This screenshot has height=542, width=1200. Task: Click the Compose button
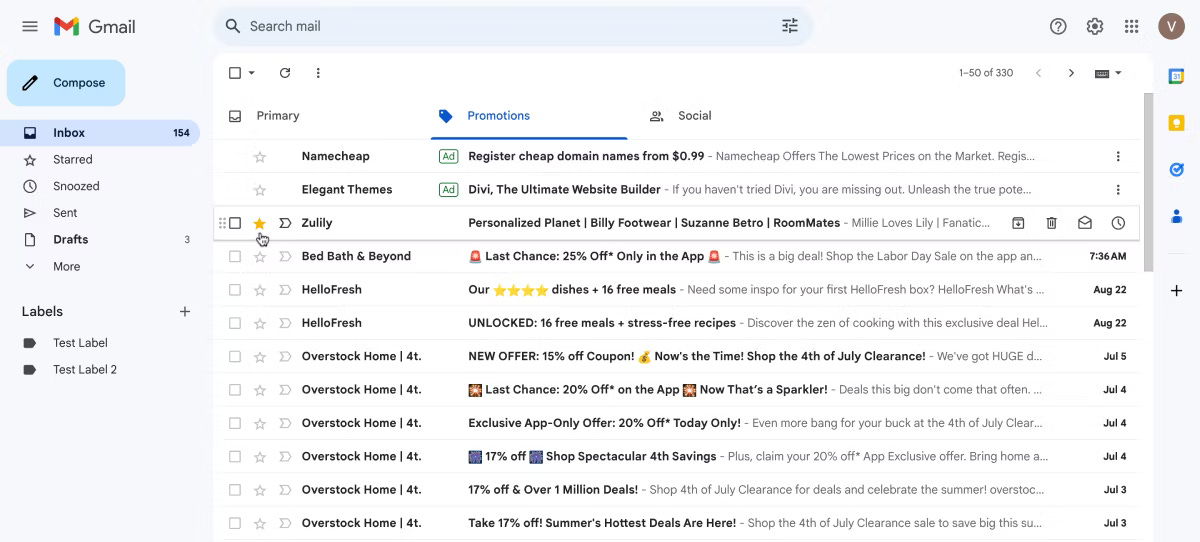click(66, 83)
